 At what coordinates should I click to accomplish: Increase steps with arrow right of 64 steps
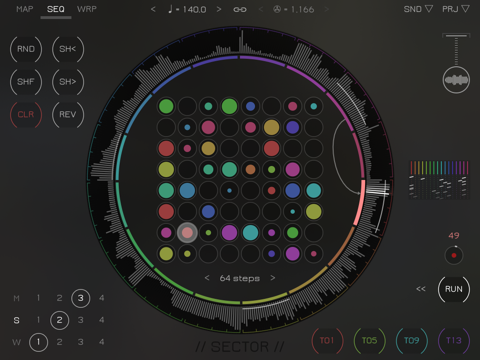273,278
